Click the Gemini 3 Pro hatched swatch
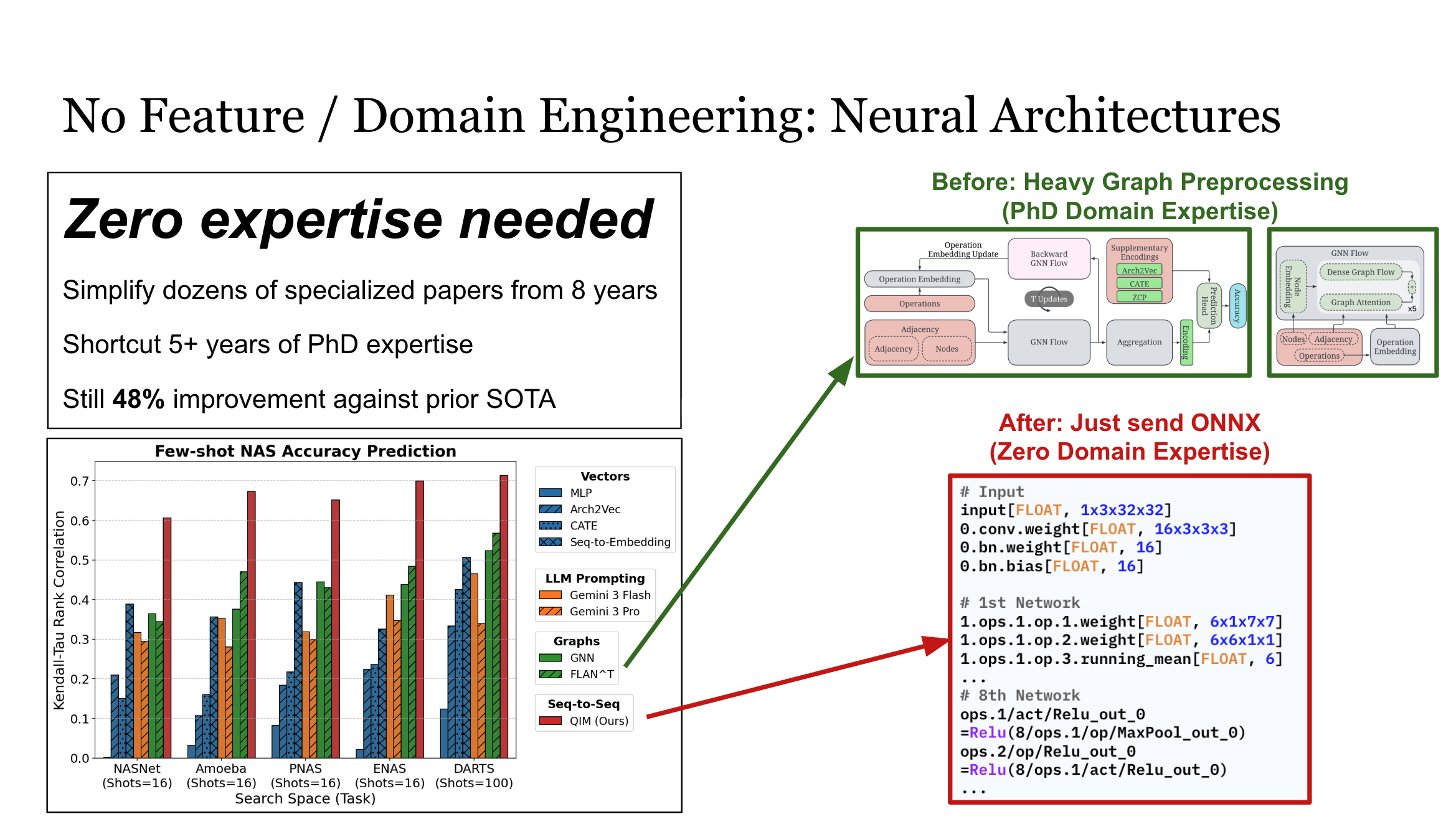Image resolution: width=1456 pixels, height=819 pixels. point(550,611)
